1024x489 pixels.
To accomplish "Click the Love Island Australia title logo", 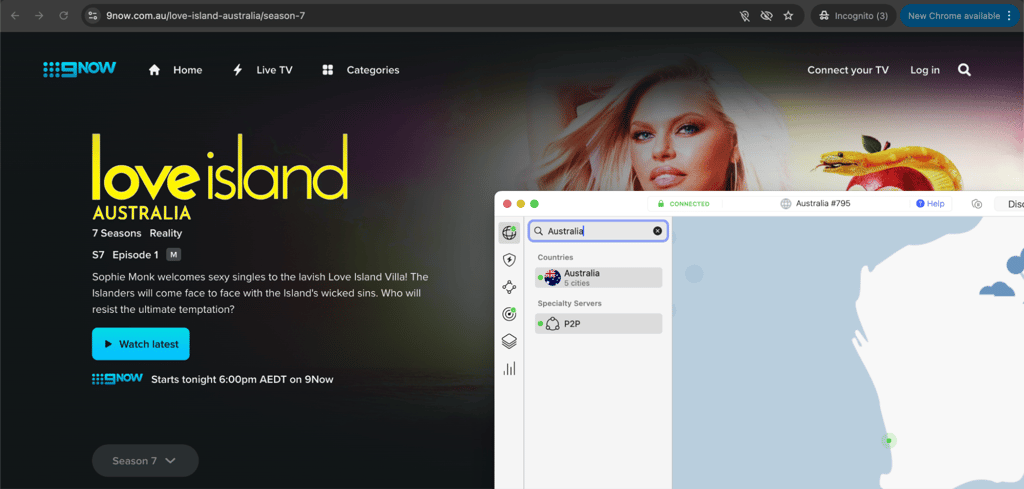I will click(220, 176).
